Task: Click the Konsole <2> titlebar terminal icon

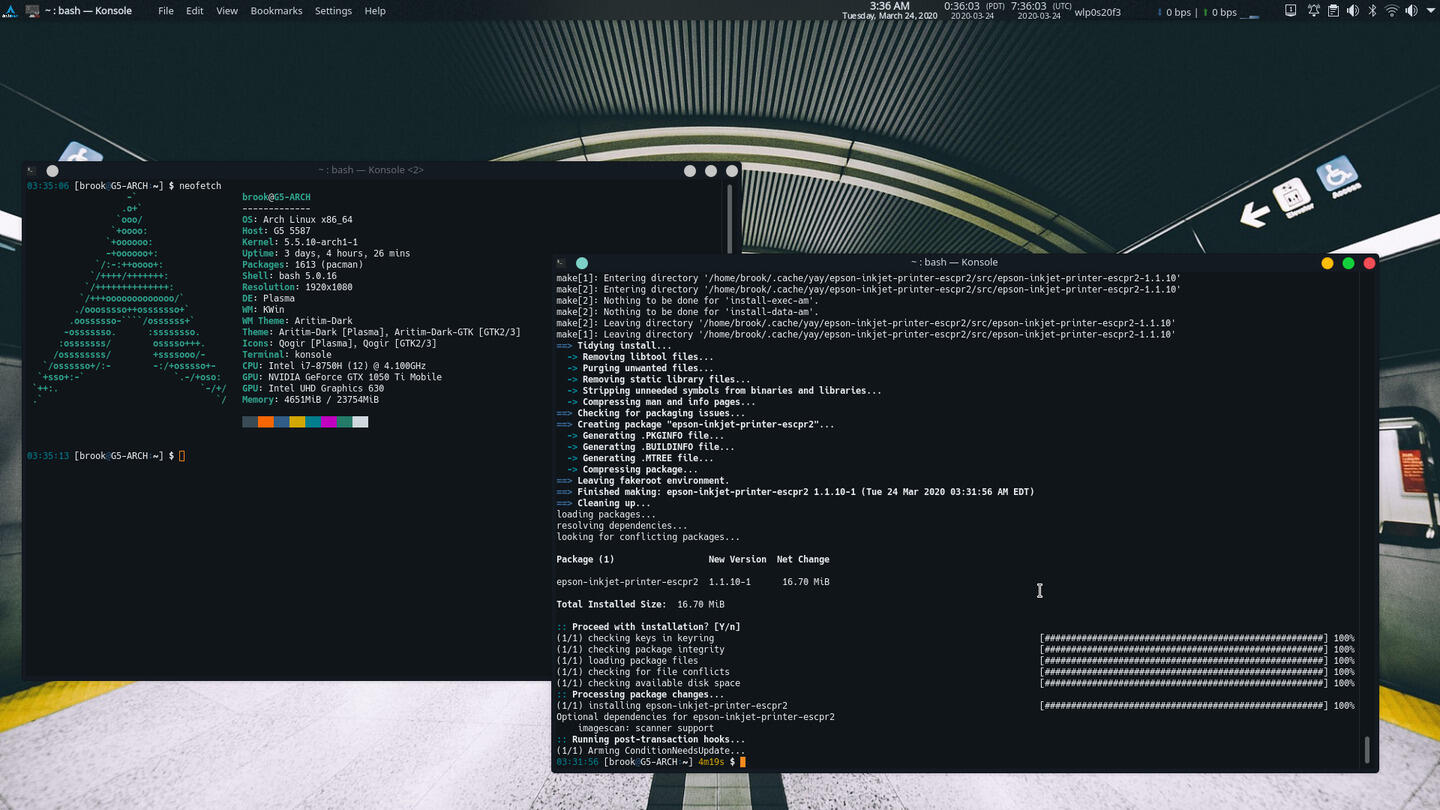Action: tap(31, 171)
